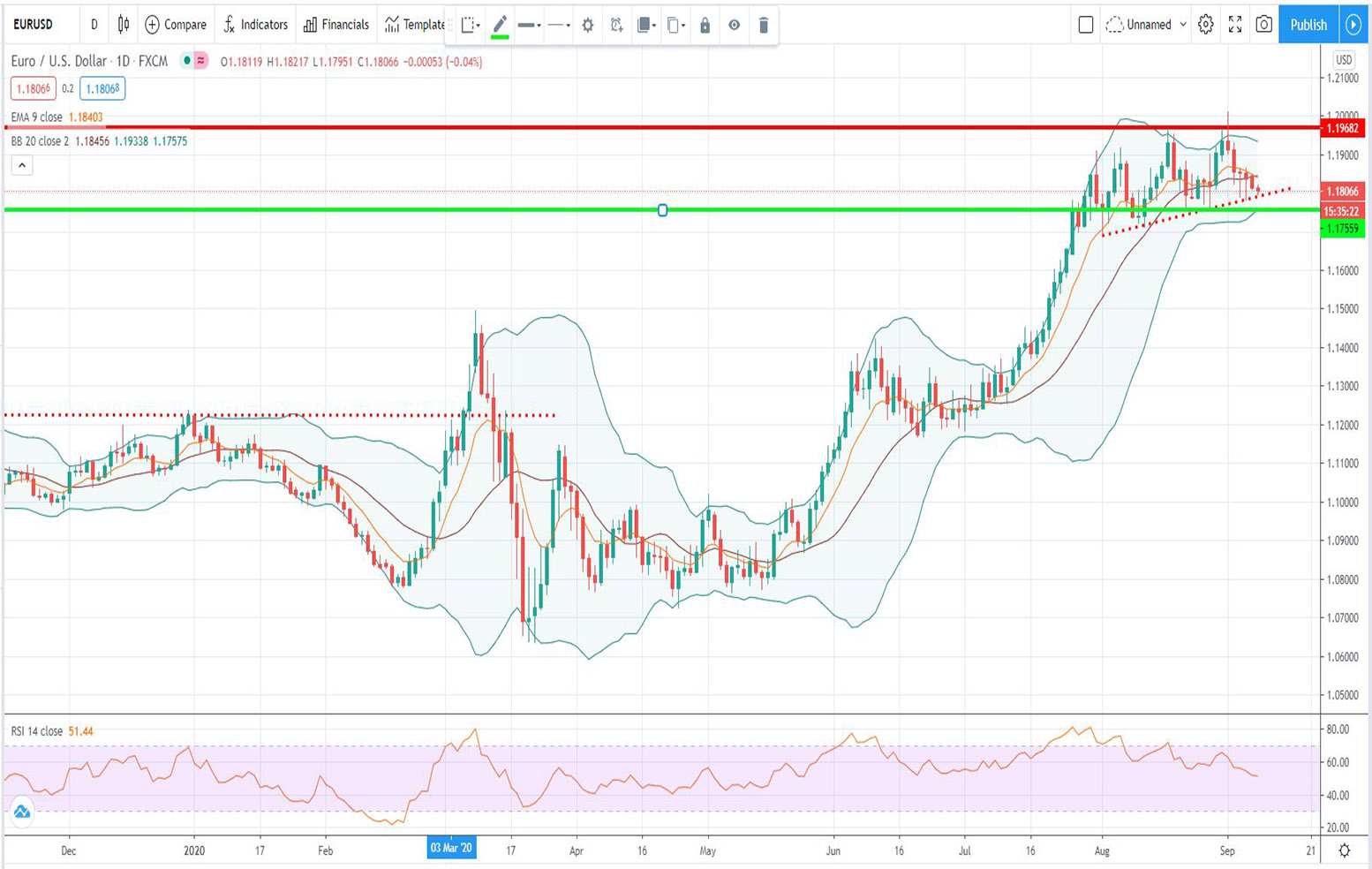Open the Unnamed layout dropdown
The width and height of the screenshot is (1372, 869).
1146,25
